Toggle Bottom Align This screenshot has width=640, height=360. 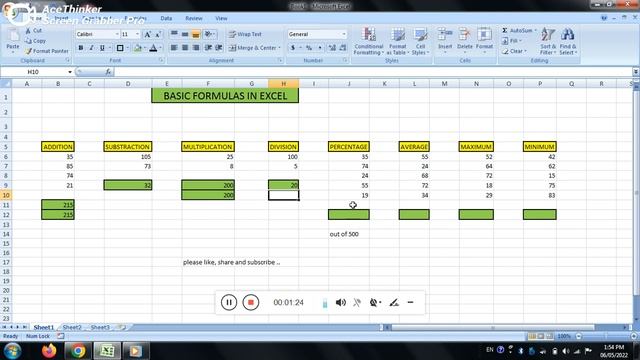coord(196,34)
